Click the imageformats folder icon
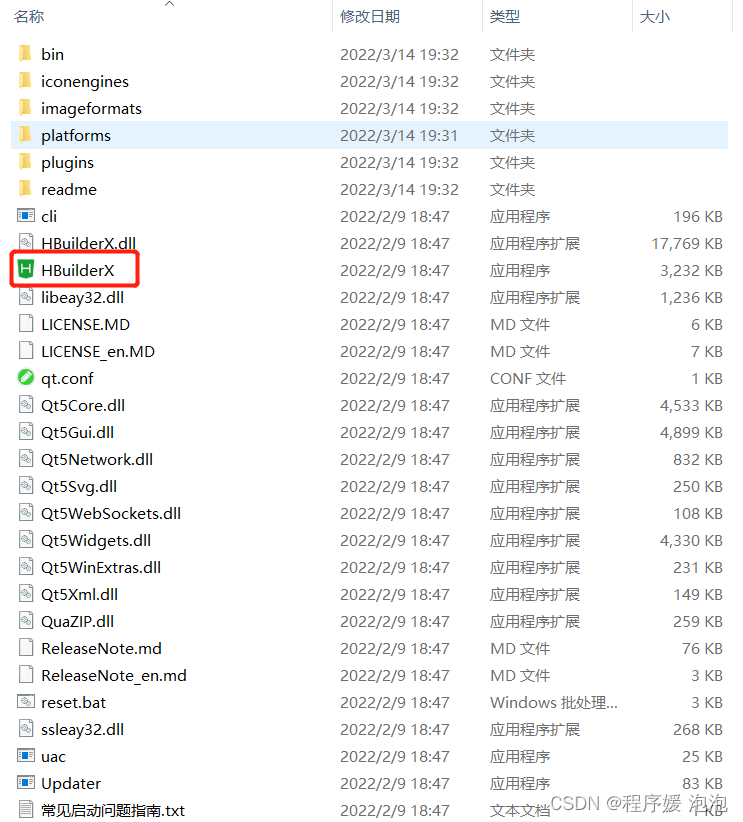743x822 pixels. coord(25,107)
